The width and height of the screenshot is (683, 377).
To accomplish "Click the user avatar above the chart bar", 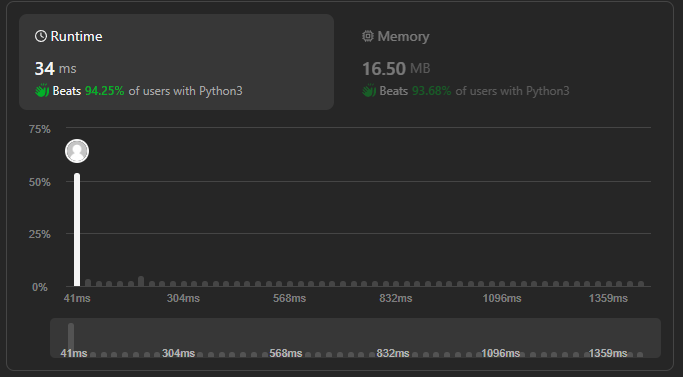I will (x=77, y=151).
